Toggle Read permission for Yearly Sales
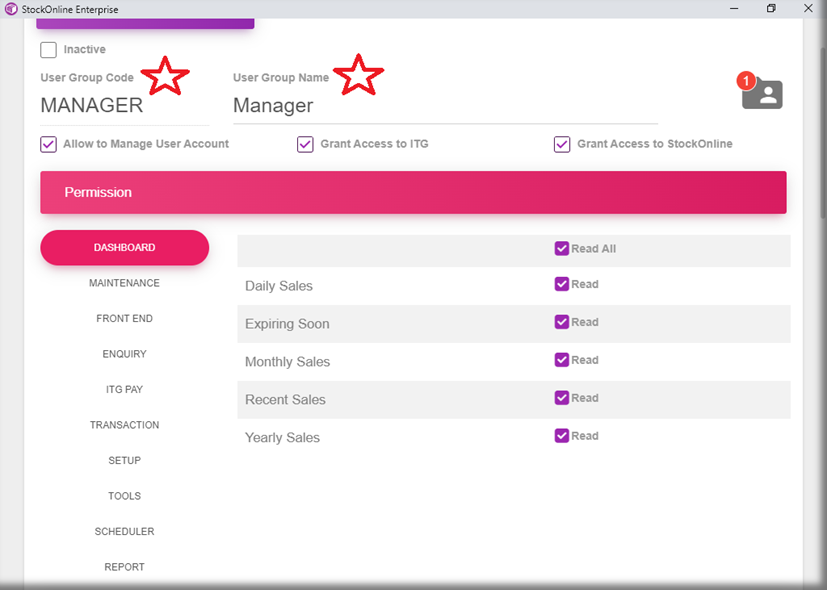Viewport: 827px width, 590px height. coord(562,436)
